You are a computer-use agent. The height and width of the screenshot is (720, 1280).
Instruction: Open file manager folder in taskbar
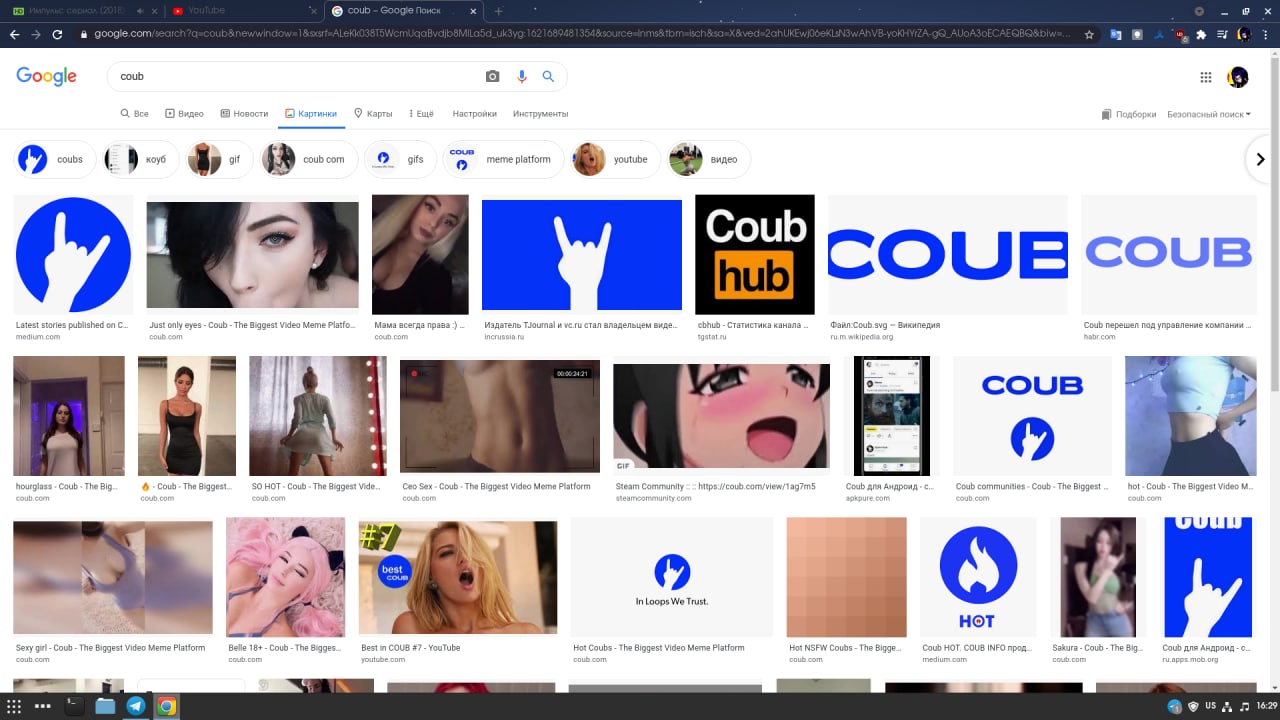(x=105, y=706)
